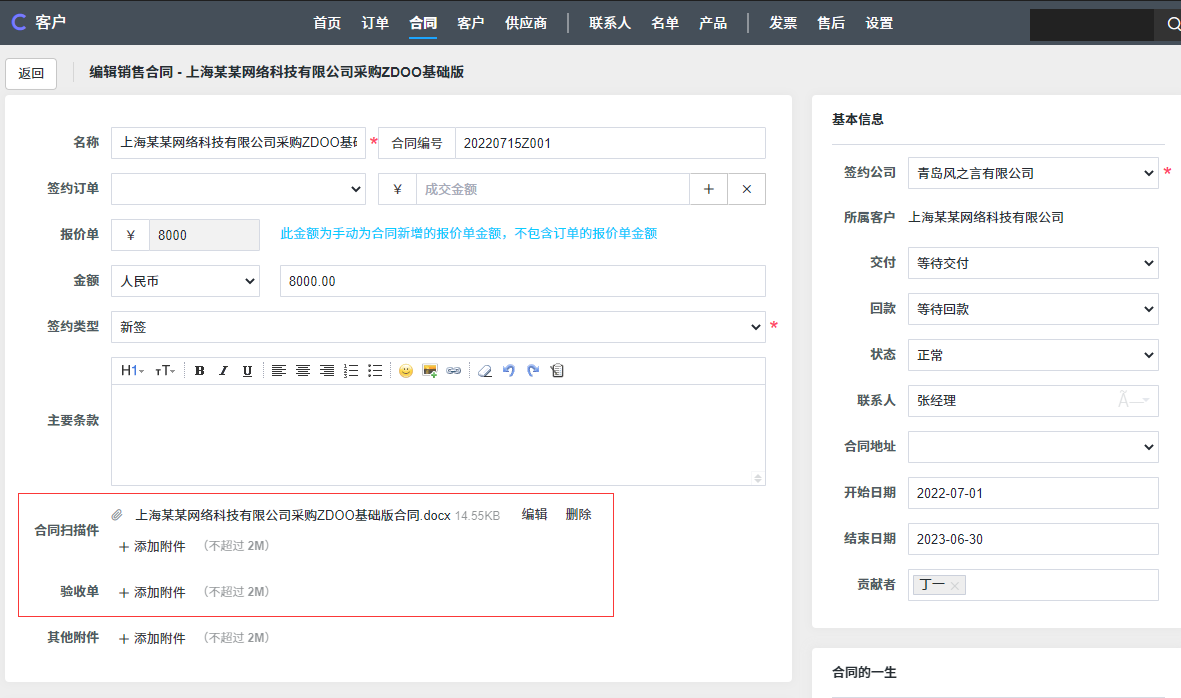The width and height of the screenshot is (1181, 698).
Task: Open the 设置 menu
Action: [879, 23]
